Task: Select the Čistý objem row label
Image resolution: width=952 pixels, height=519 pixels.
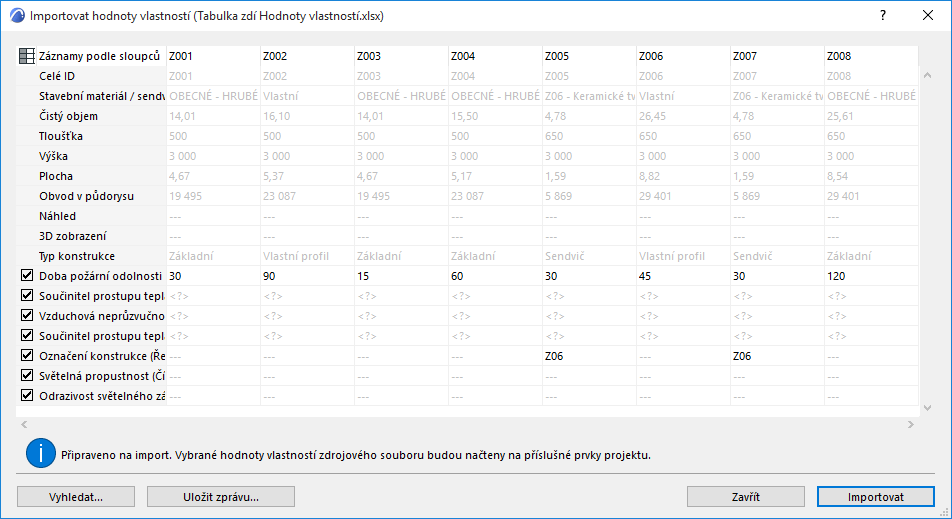Action: pos(68,116)
